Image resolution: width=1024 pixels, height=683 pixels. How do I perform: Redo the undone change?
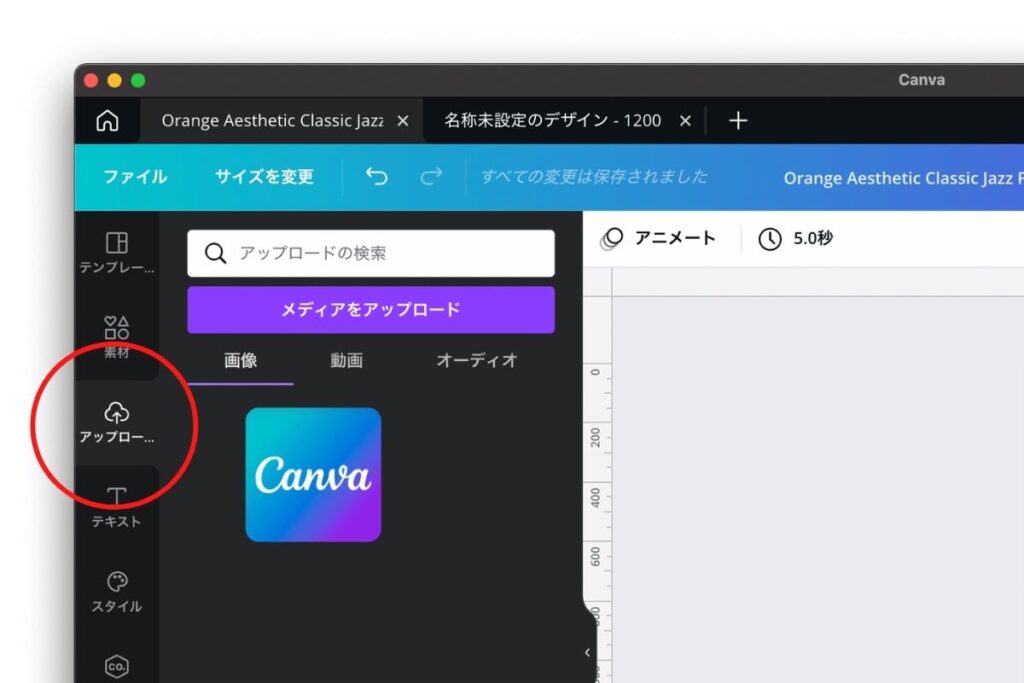[x=431, y=176]
